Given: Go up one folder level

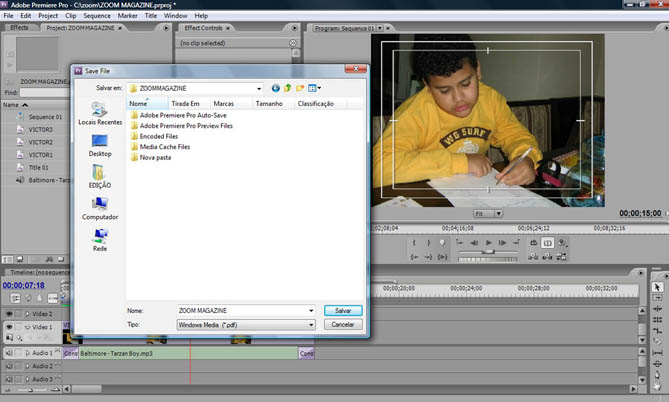Looking at the screenshot, I should [287, 88].
